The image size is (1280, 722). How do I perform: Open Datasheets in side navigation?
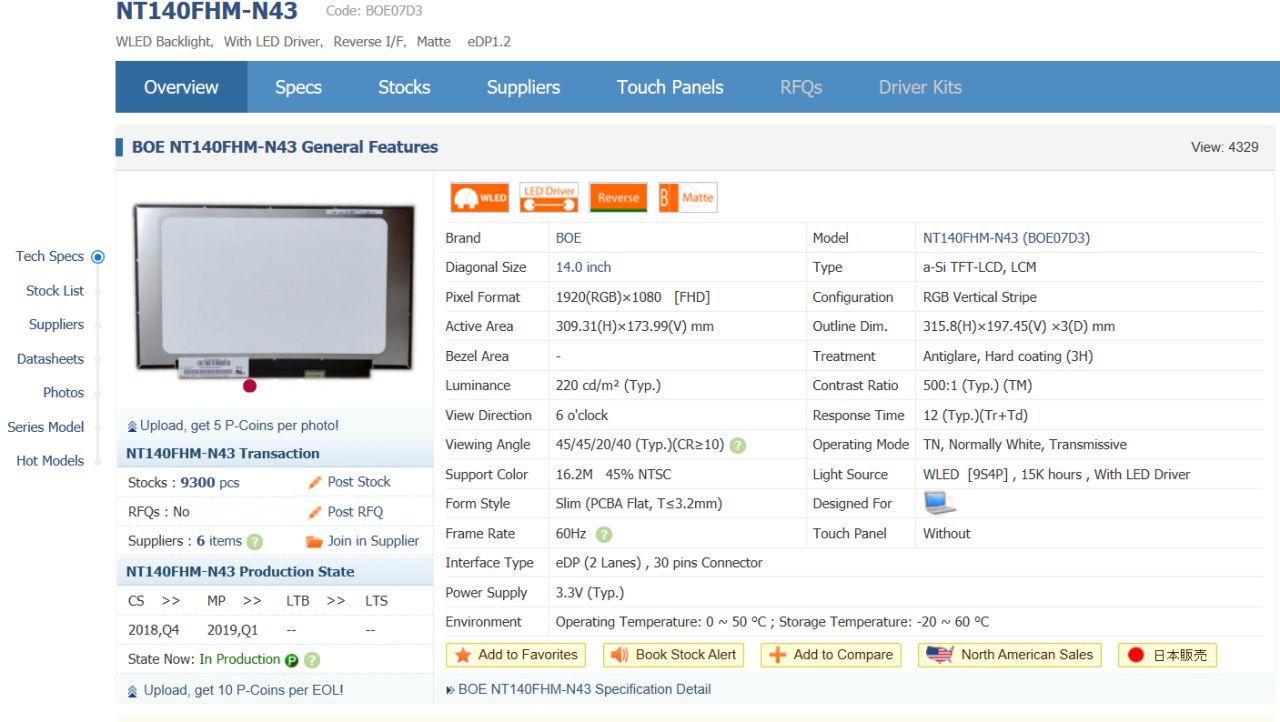coord(50,359)
